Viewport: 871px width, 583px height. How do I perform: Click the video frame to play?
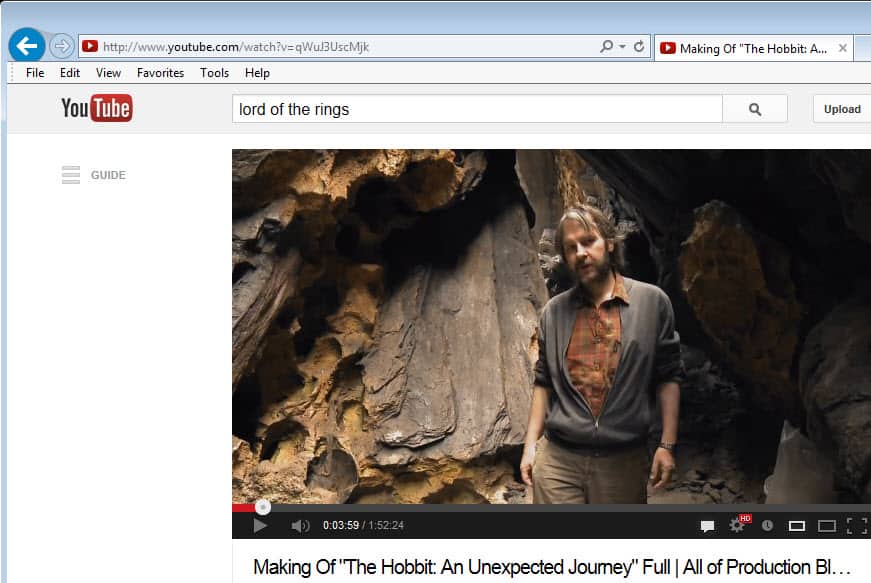point(551,326)
